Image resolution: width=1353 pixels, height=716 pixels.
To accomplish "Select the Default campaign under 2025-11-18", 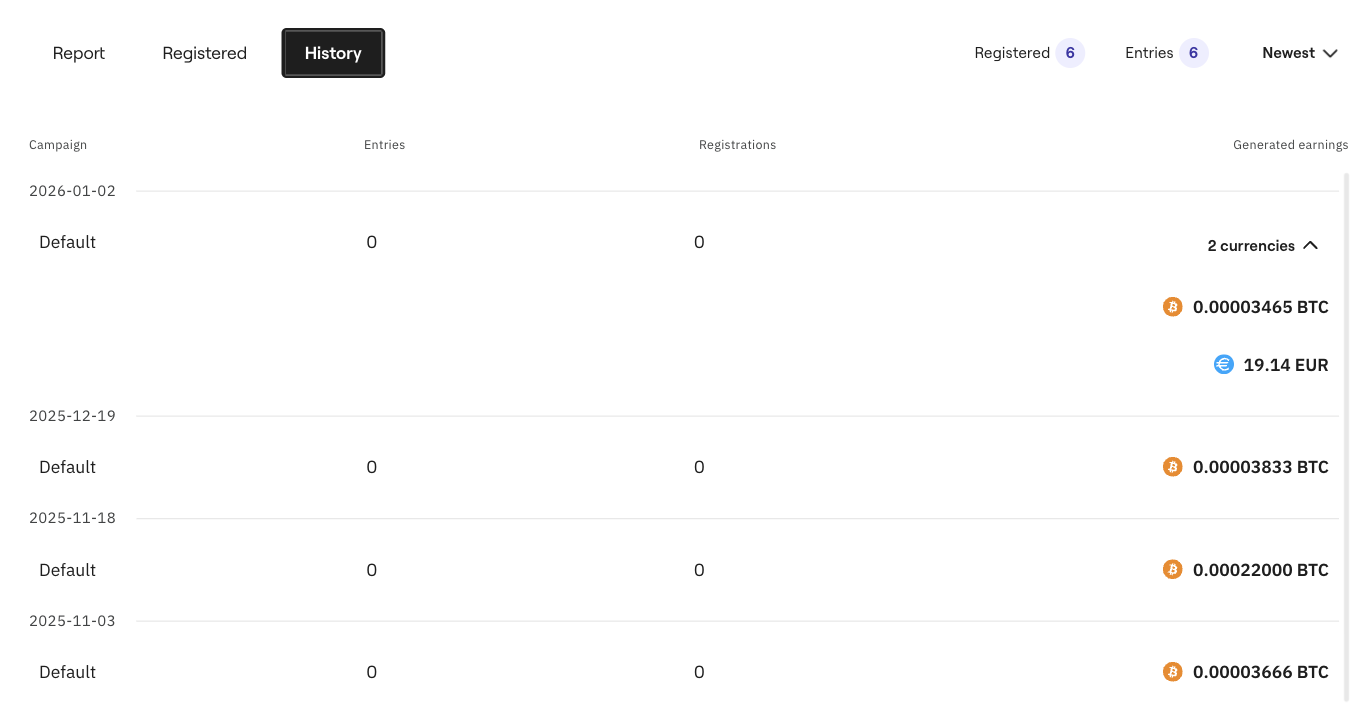I will click(67, 570).
